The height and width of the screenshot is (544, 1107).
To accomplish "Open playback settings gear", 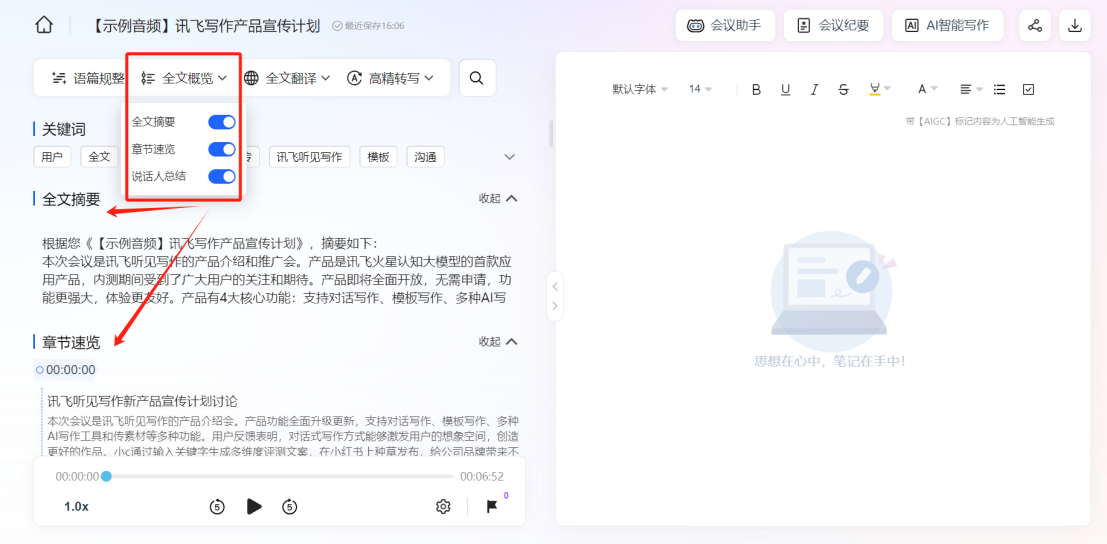I will click(443, 506).
